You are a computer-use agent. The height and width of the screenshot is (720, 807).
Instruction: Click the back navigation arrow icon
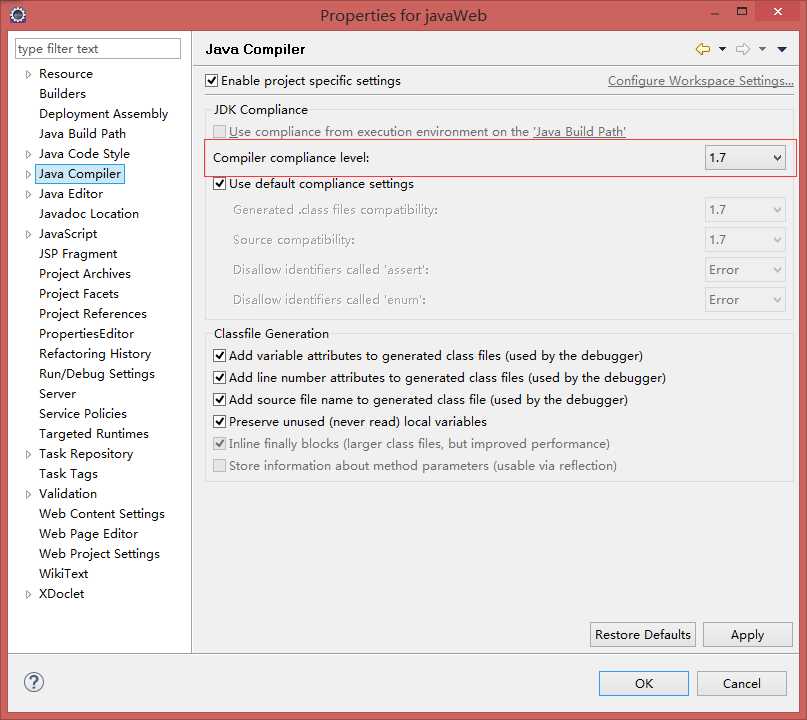click(x=703, y=49)
